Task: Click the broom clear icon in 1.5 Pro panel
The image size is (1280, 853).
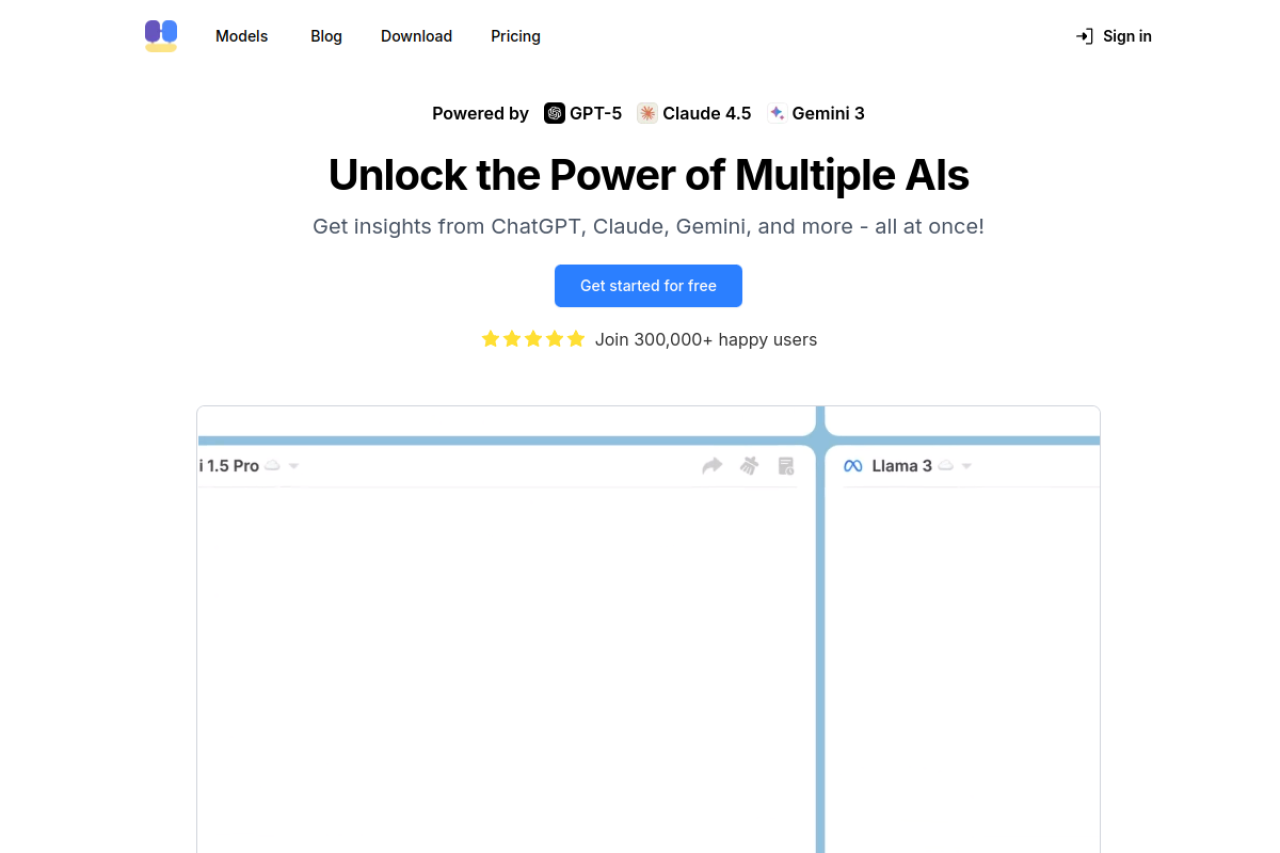Action: click(x=749, y=466)
